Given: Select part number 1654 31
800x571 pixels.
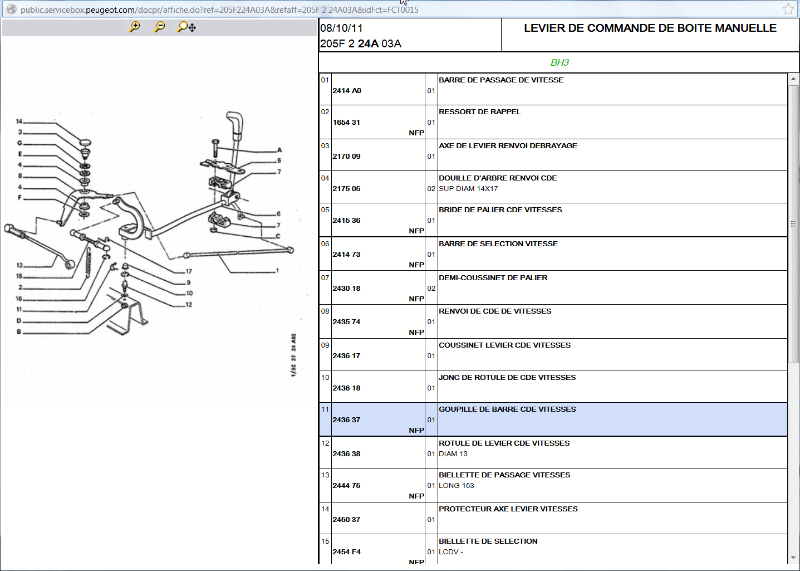Looking at the screenshot, I should tap(346, 122).
